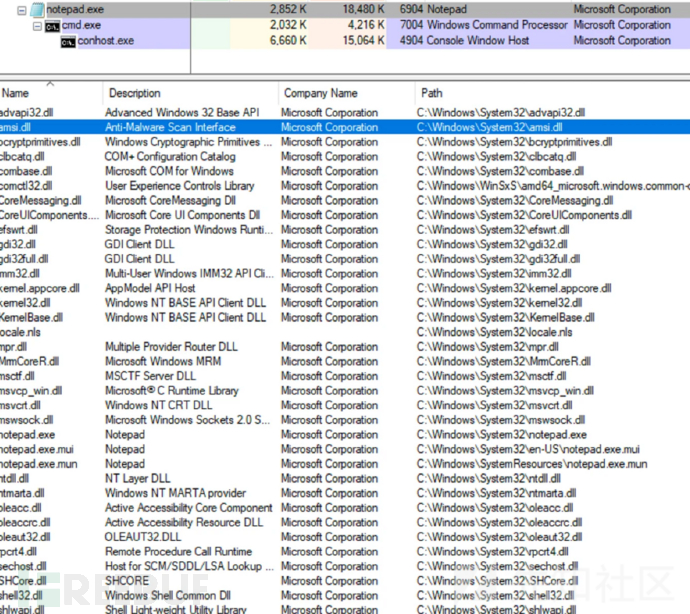
Task: Select the MrmCoreR.dll row
Action: [345, 361]
